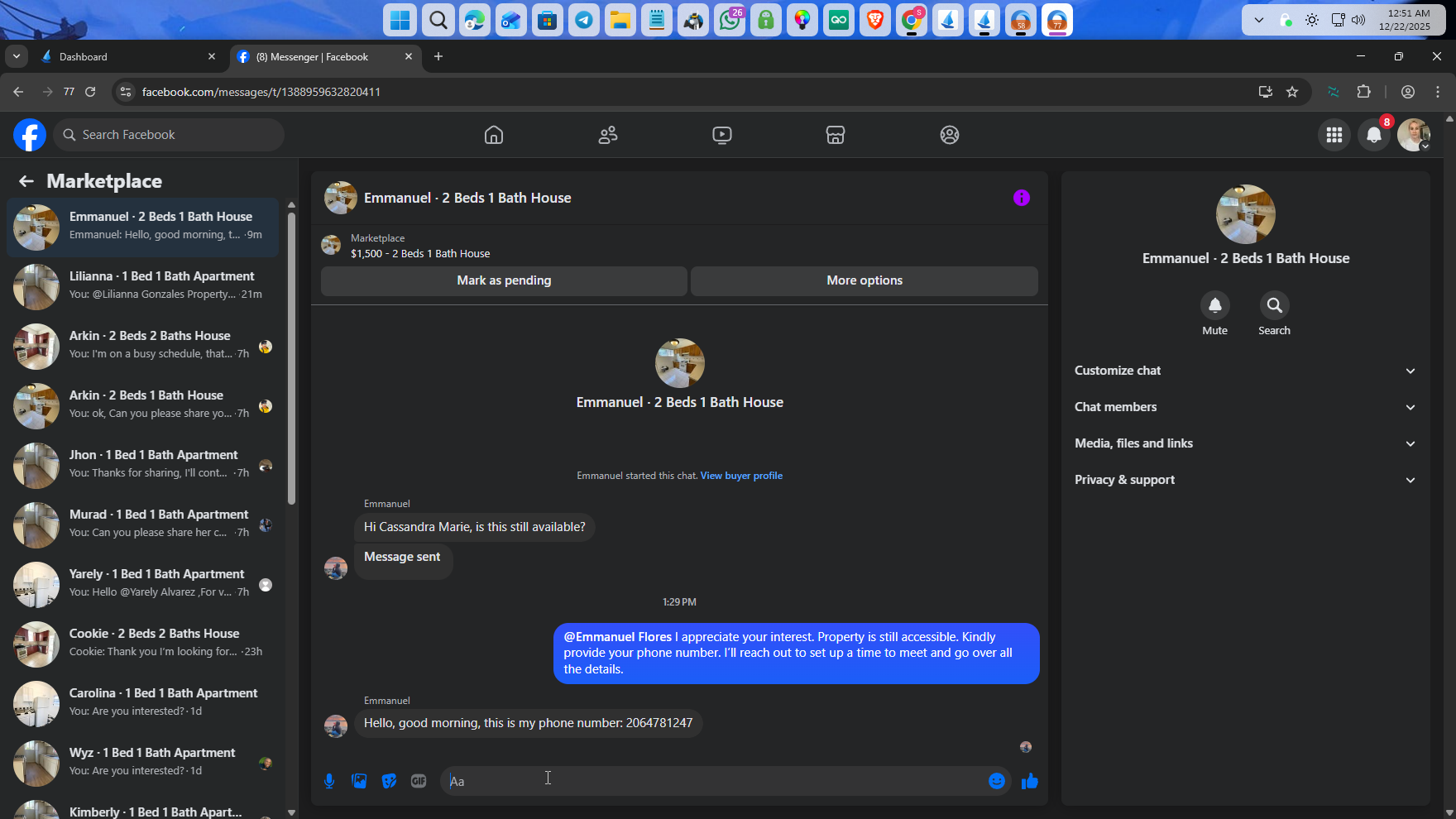Open the emoji picker in message box
This screenshot has width=1456, height=819.
click(x=997, y=781)
